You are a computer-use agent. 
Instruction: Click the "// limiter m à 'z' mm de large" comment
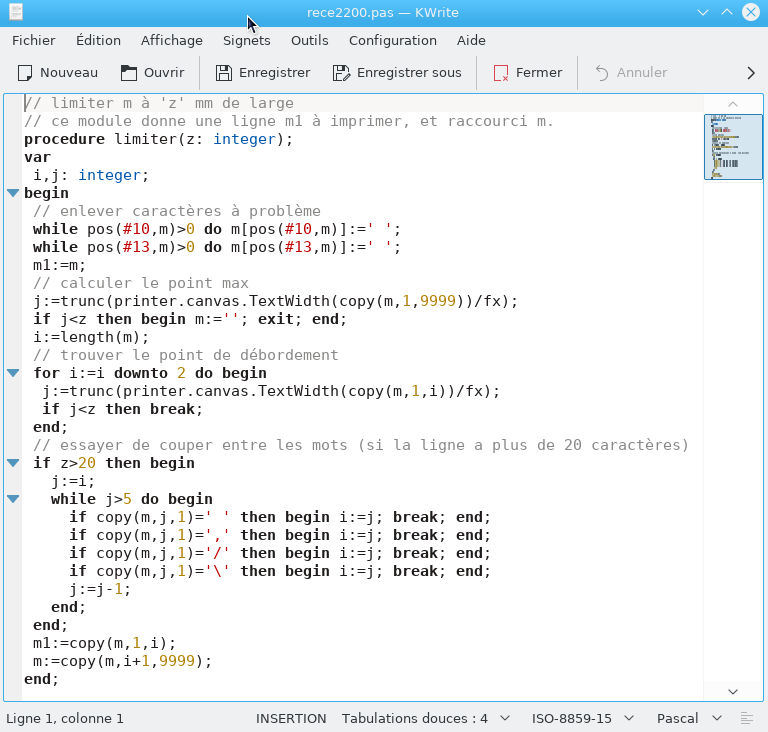point(159,103)
